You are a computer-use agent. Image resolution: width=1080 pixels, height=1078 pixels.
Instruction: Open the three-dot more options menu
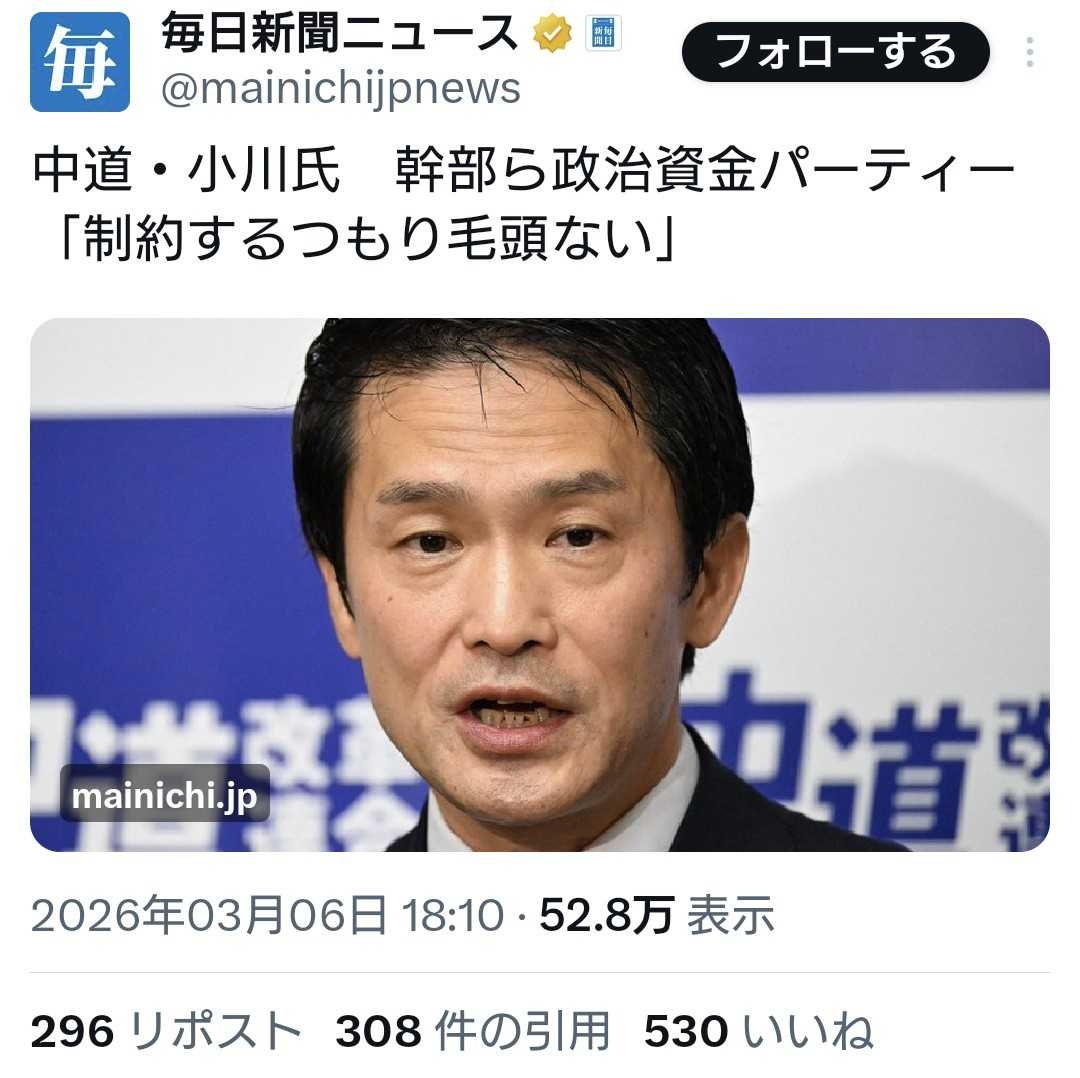click(1029, 52)
